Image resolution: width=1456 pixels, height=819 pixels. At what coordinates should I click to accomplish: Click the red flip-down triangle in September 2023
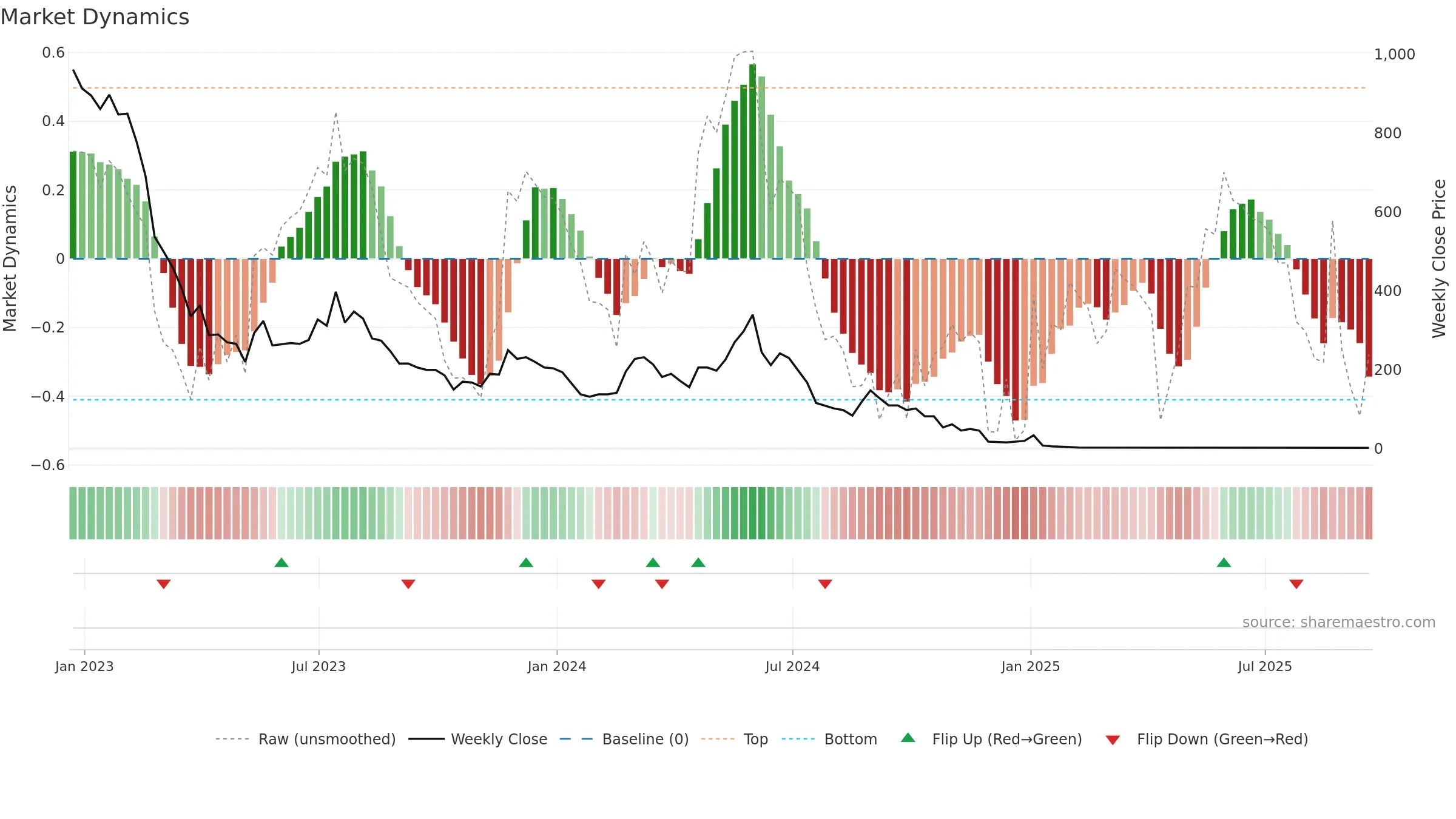click(408, 584)
